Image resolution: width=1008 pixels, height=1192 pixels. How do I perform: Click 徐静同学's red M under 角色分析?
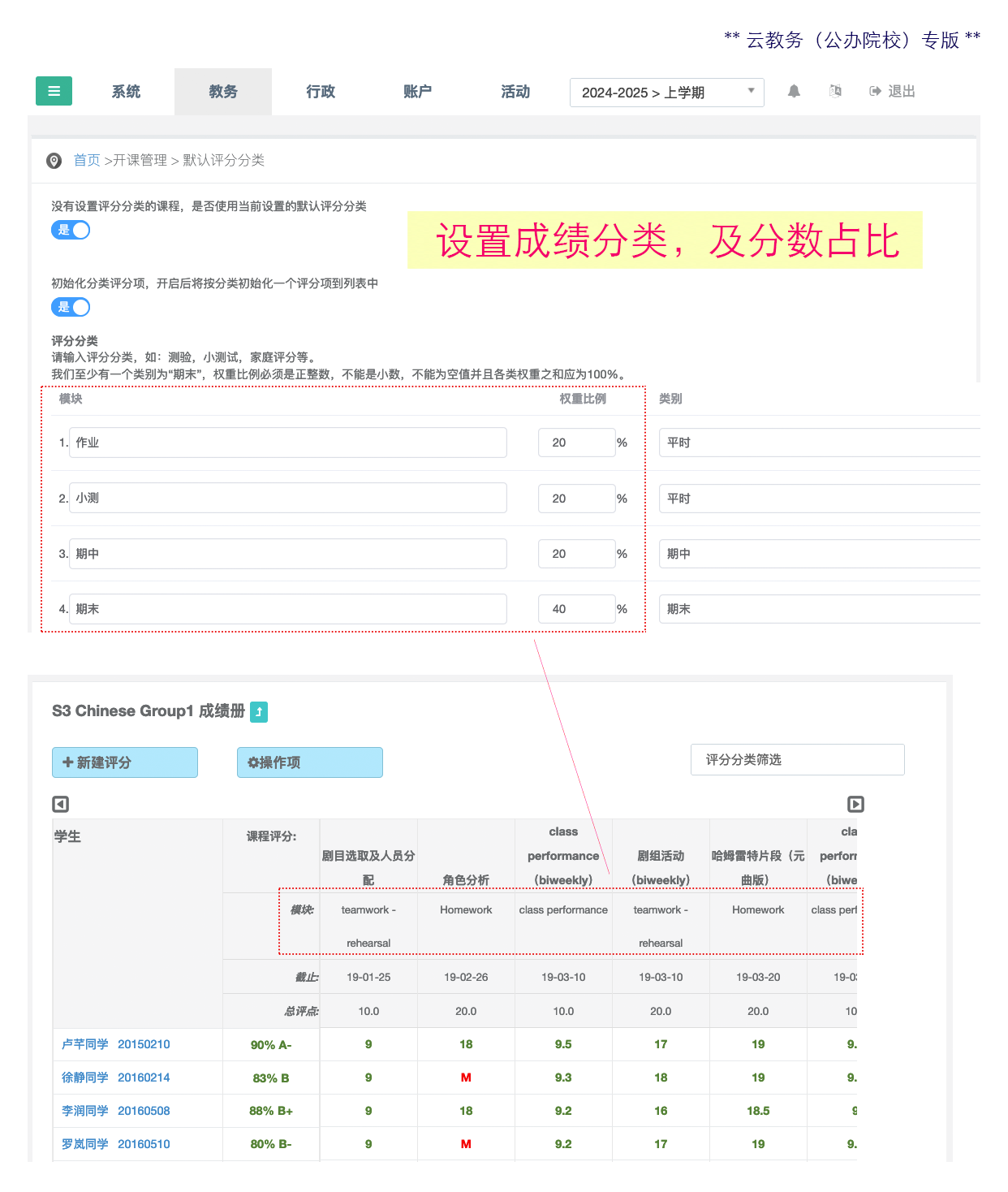tap(466, 1078)
